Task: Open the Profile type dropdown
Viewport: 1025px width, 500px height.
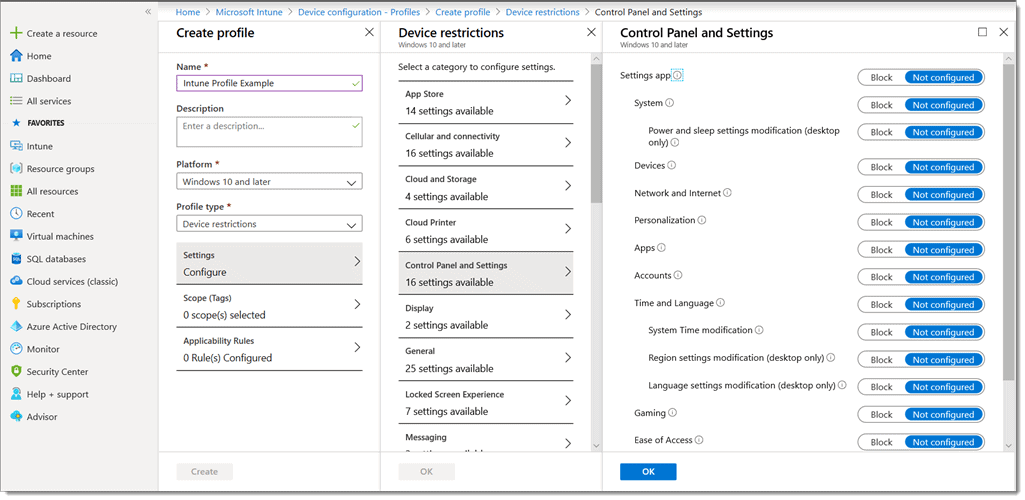Action: click(269, 224)
